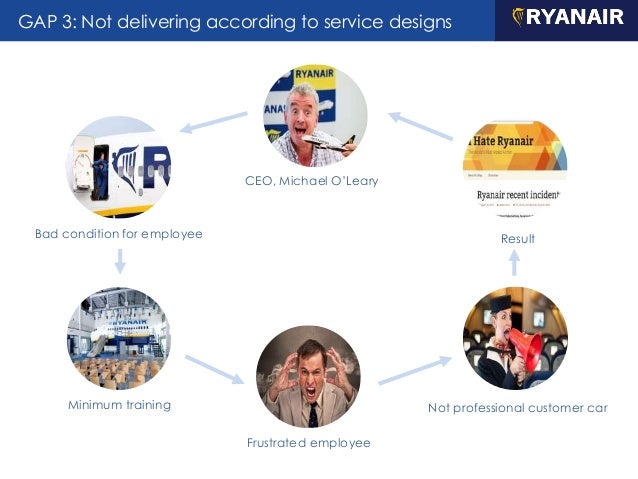Viewport: 638px width, 479px height.
Task: Select the 'CEO, Michael O'Leary' caption
Action: (x=312, y=181)
